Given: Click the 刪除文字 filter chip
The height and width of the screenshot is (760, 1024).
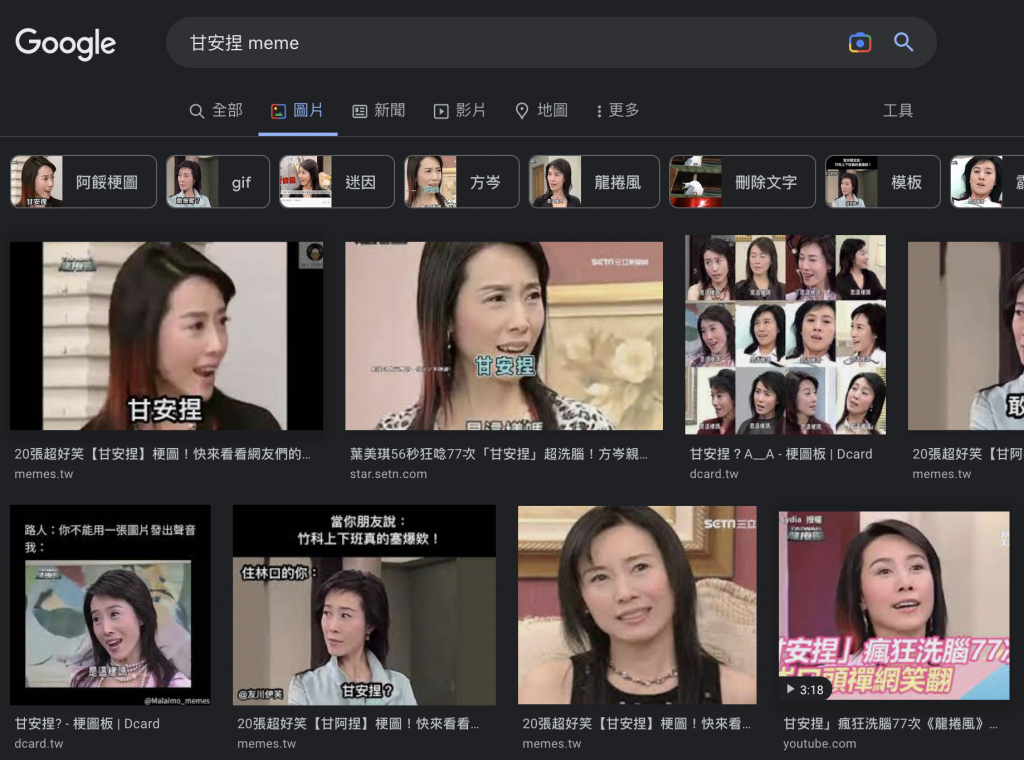Looking at the screenshot, I should [741, 182].
